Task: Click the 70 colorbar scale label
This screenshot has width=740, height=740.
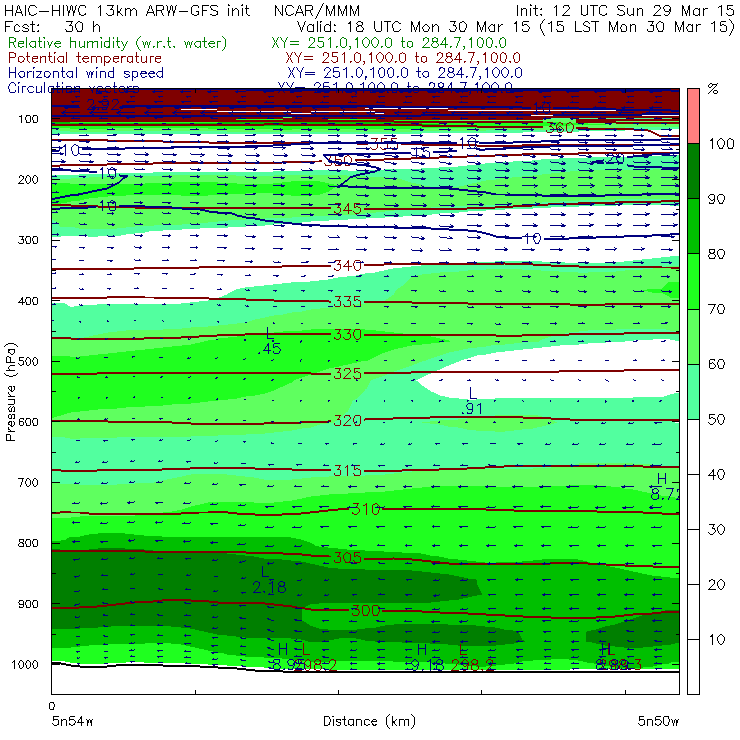Action: click(716, 309)
